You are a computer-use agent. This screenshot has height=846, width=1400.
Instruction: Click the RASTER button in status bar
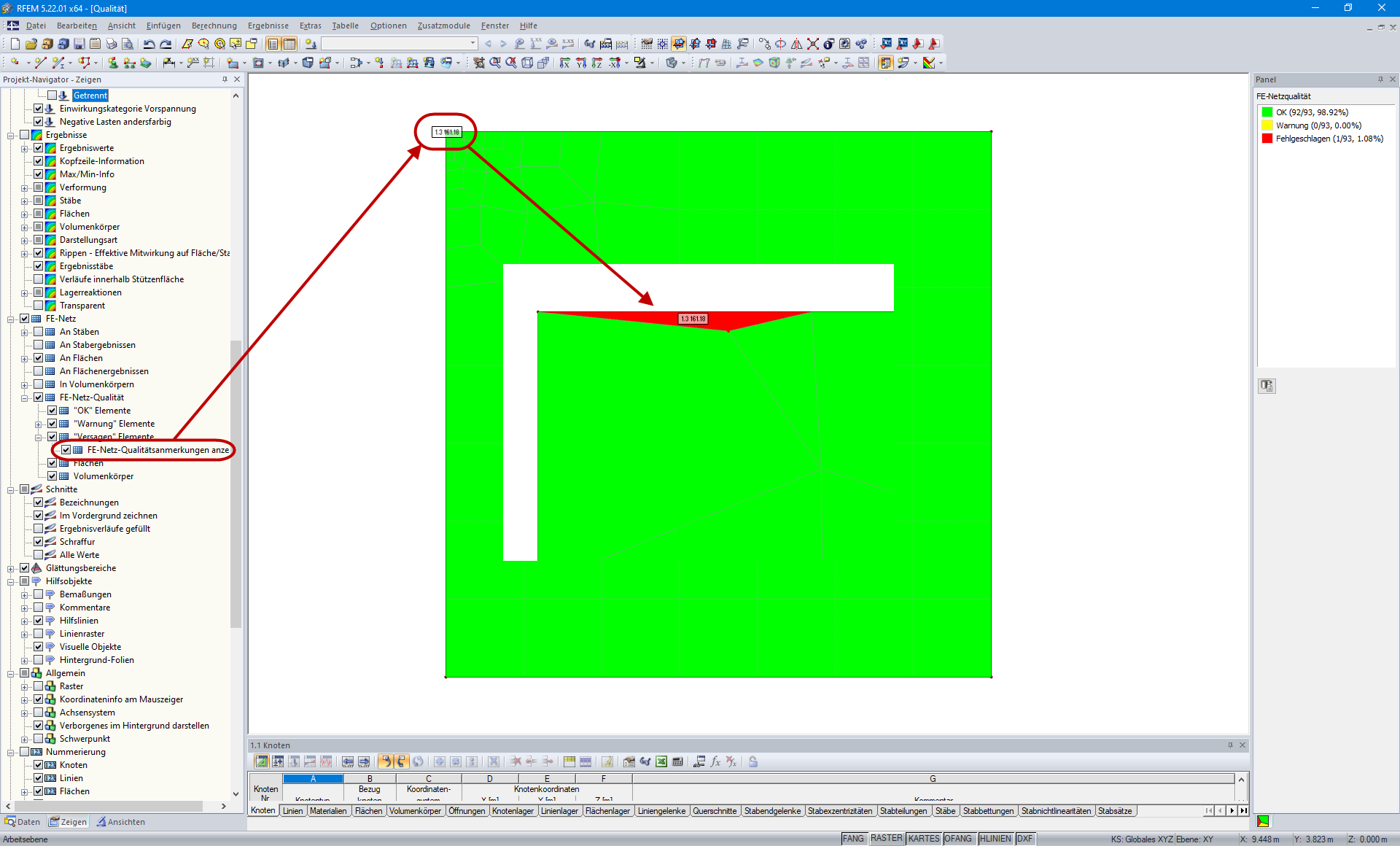click(886, 839)
